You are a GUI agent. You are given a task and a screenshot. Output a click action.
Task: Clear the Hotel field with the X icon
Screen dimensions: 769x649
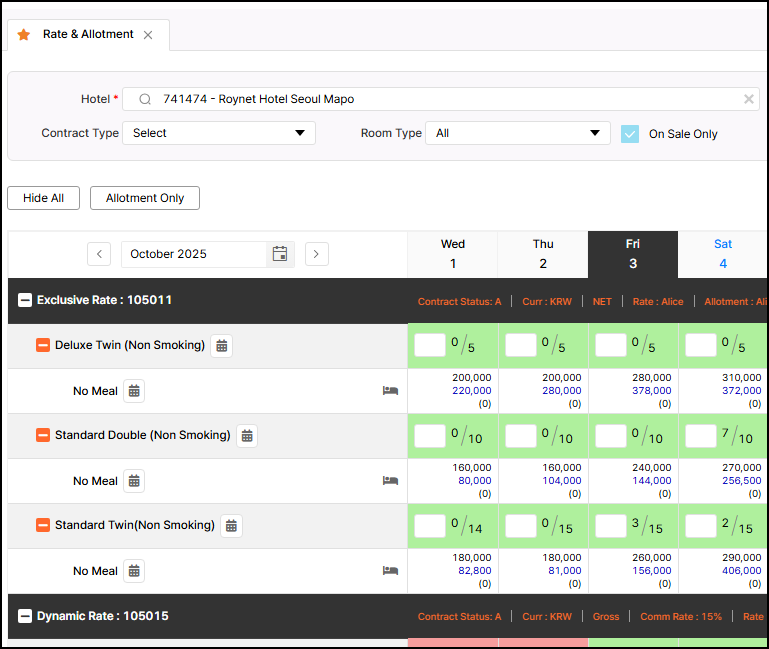[x=748, y=99]
